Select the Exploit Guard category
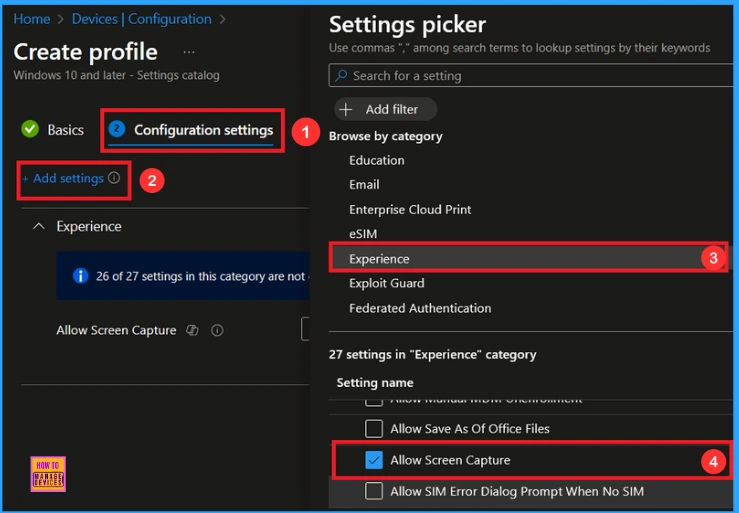The width and height of the screenshot is (739, 513). click(x=386, y=283)
